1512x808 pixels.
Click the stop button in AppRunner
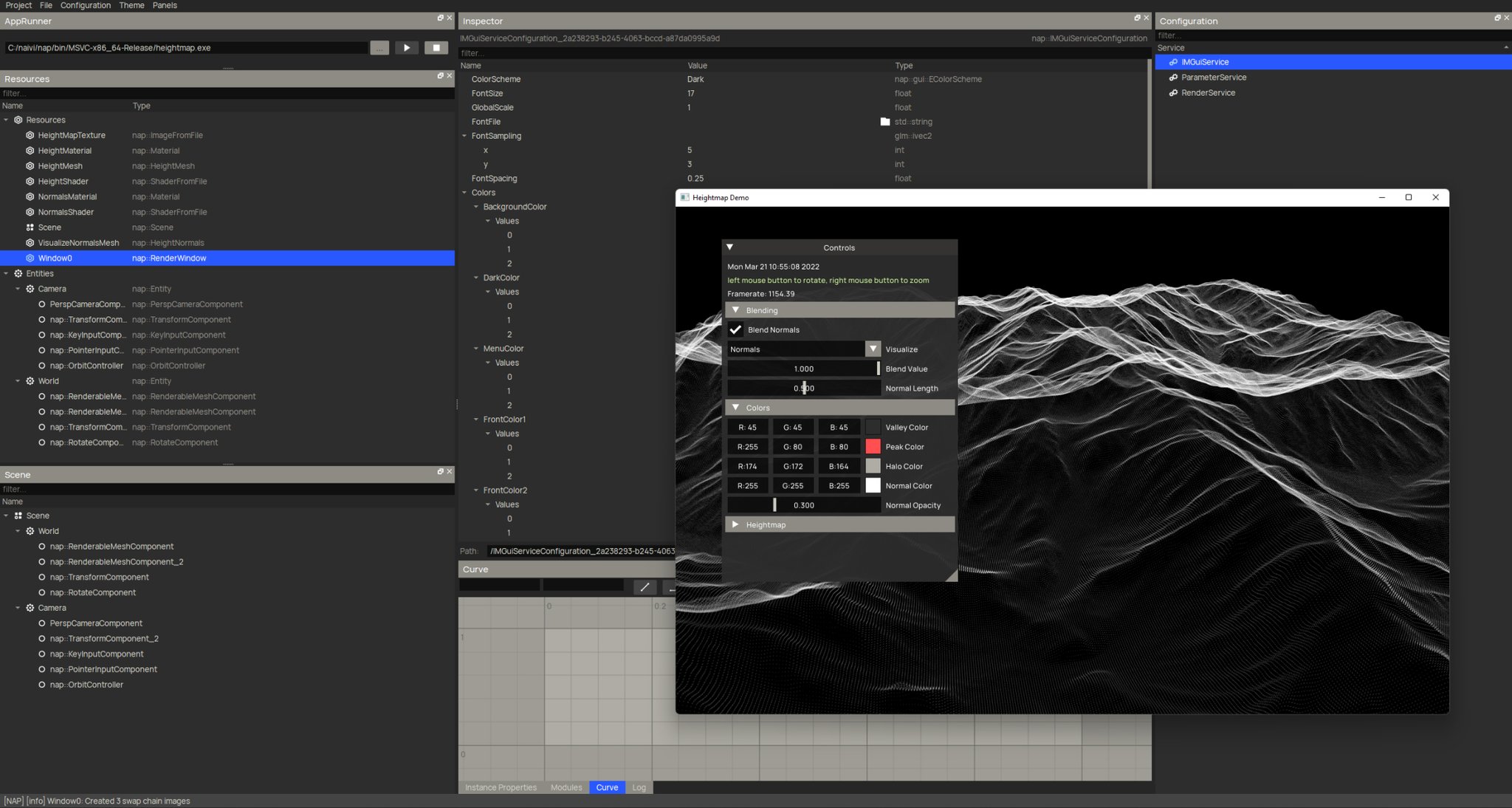coord(436,48)
